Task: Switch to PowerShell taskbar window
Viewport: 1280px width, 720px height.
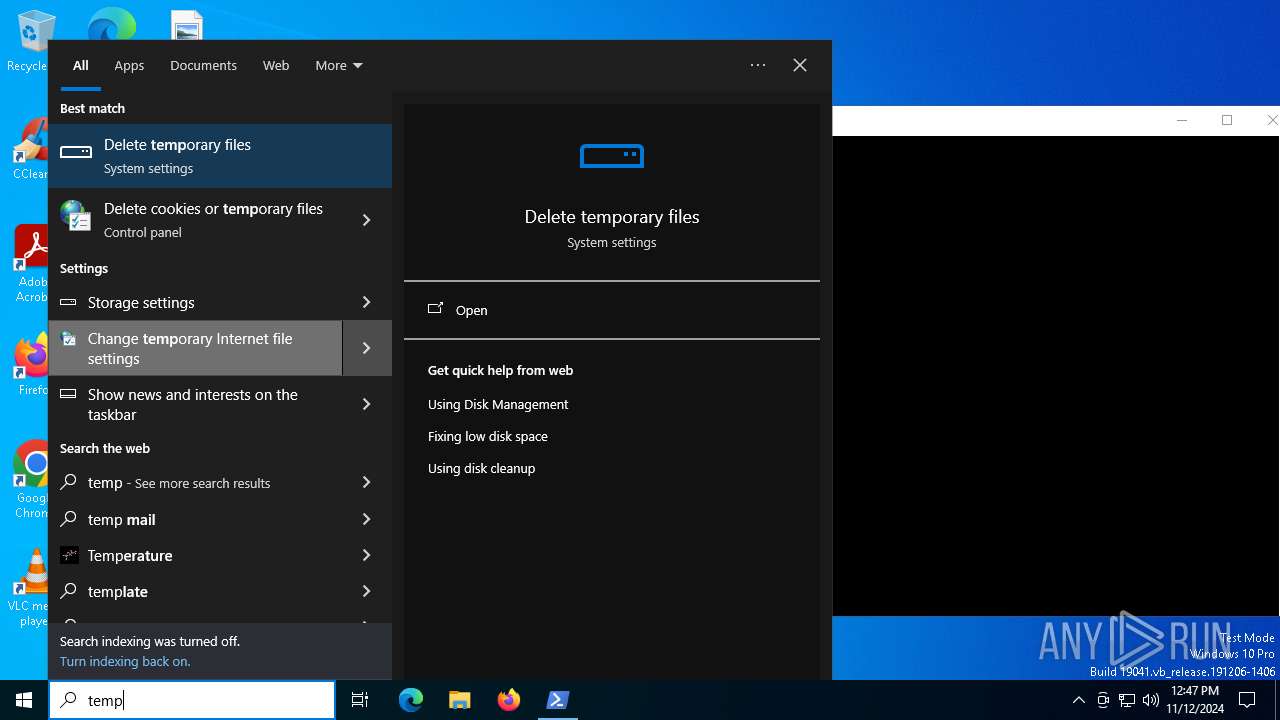Action: (558, 700)
